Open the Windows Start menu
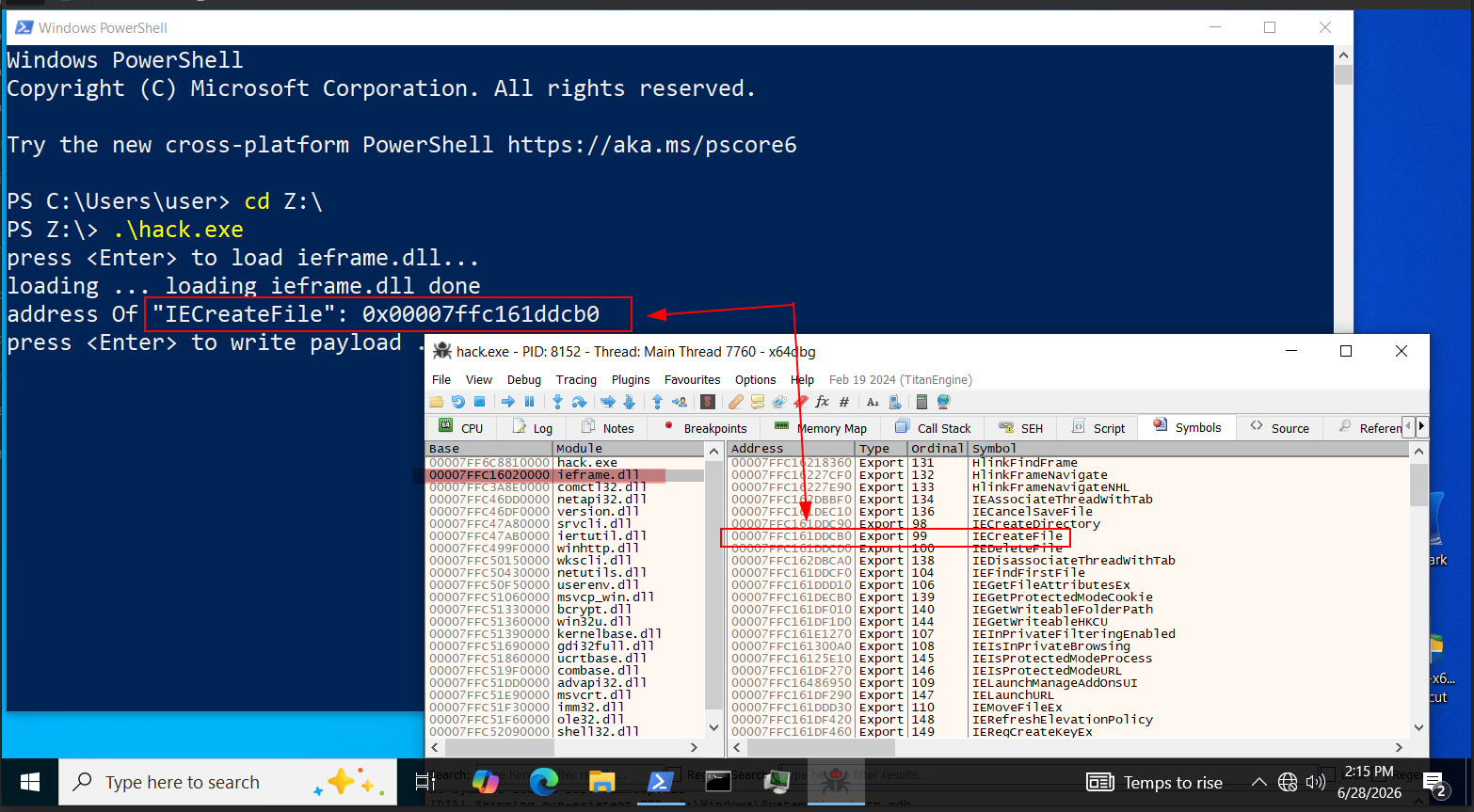The image size is (1474, 812). (x=30, y=782)
